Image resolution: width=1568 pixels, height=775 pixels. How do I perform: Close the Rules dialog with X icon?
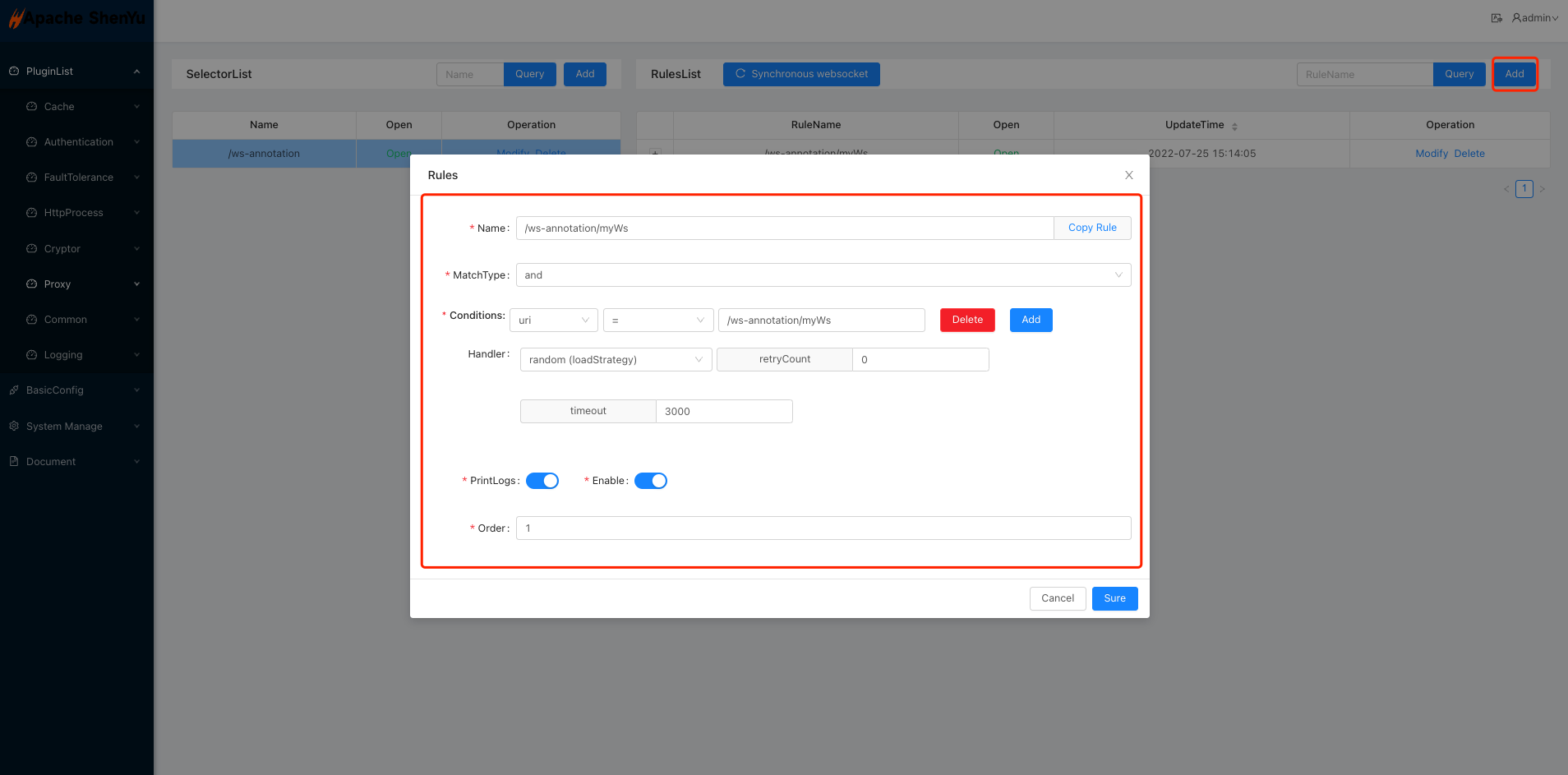pyautogui.click(x=1128, y=175)
